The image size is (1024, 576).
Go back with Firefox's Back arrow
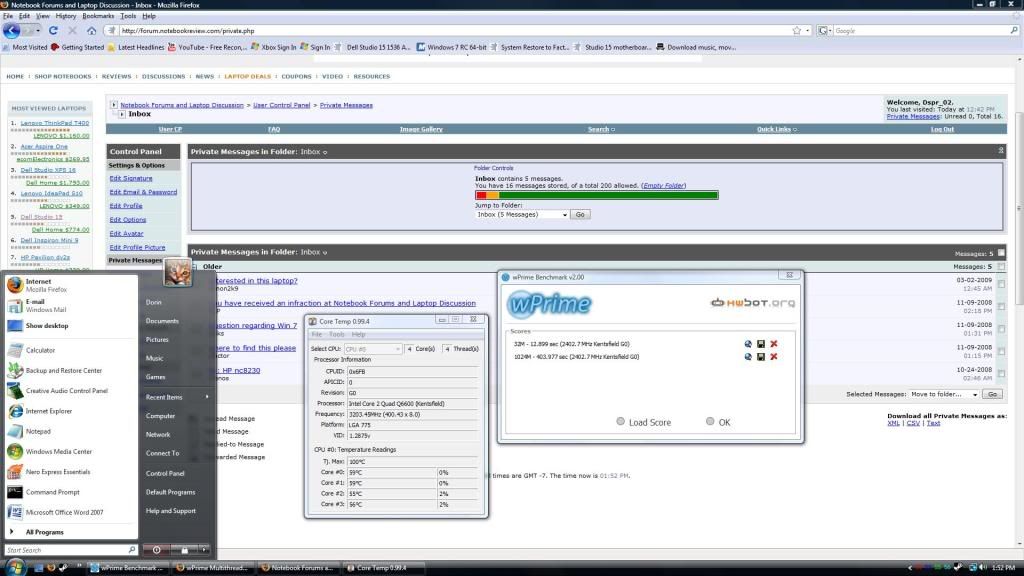tap(11, 30)
